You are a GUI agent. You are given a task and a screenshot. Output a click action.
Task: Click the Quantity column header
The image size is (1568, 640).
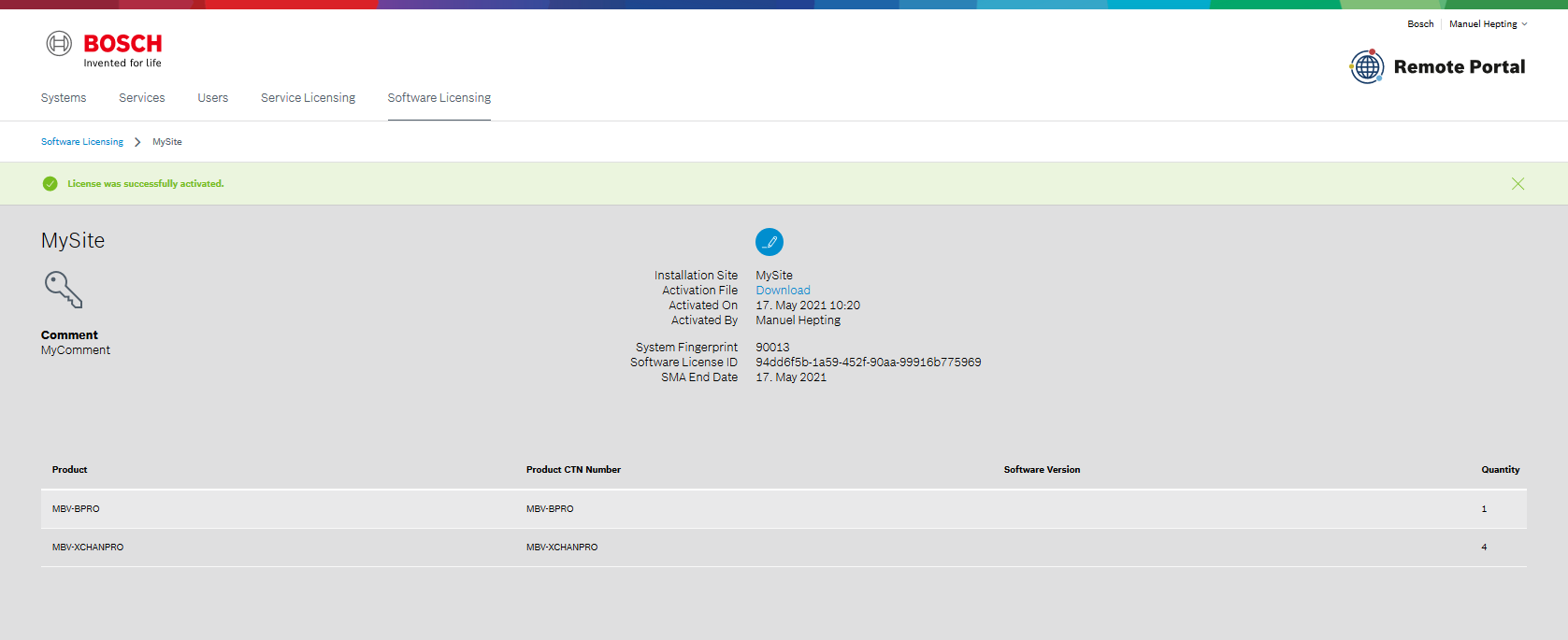pos(1500,470)
